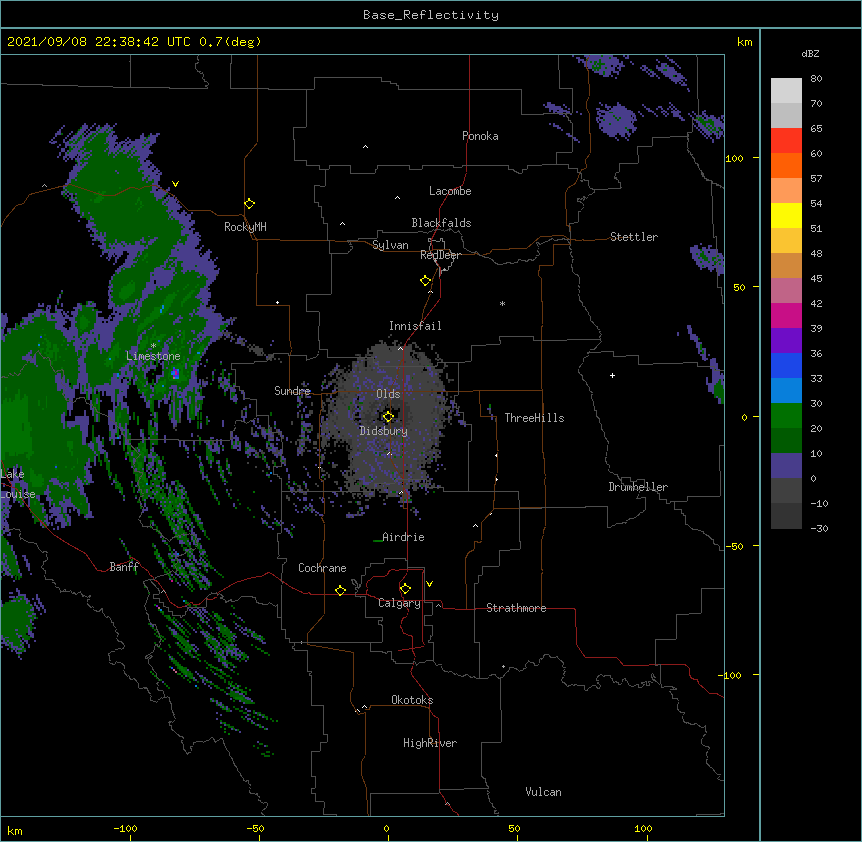Click the Olds label
The width and height of the screenshot is (862, 842).
coord(388,394)
